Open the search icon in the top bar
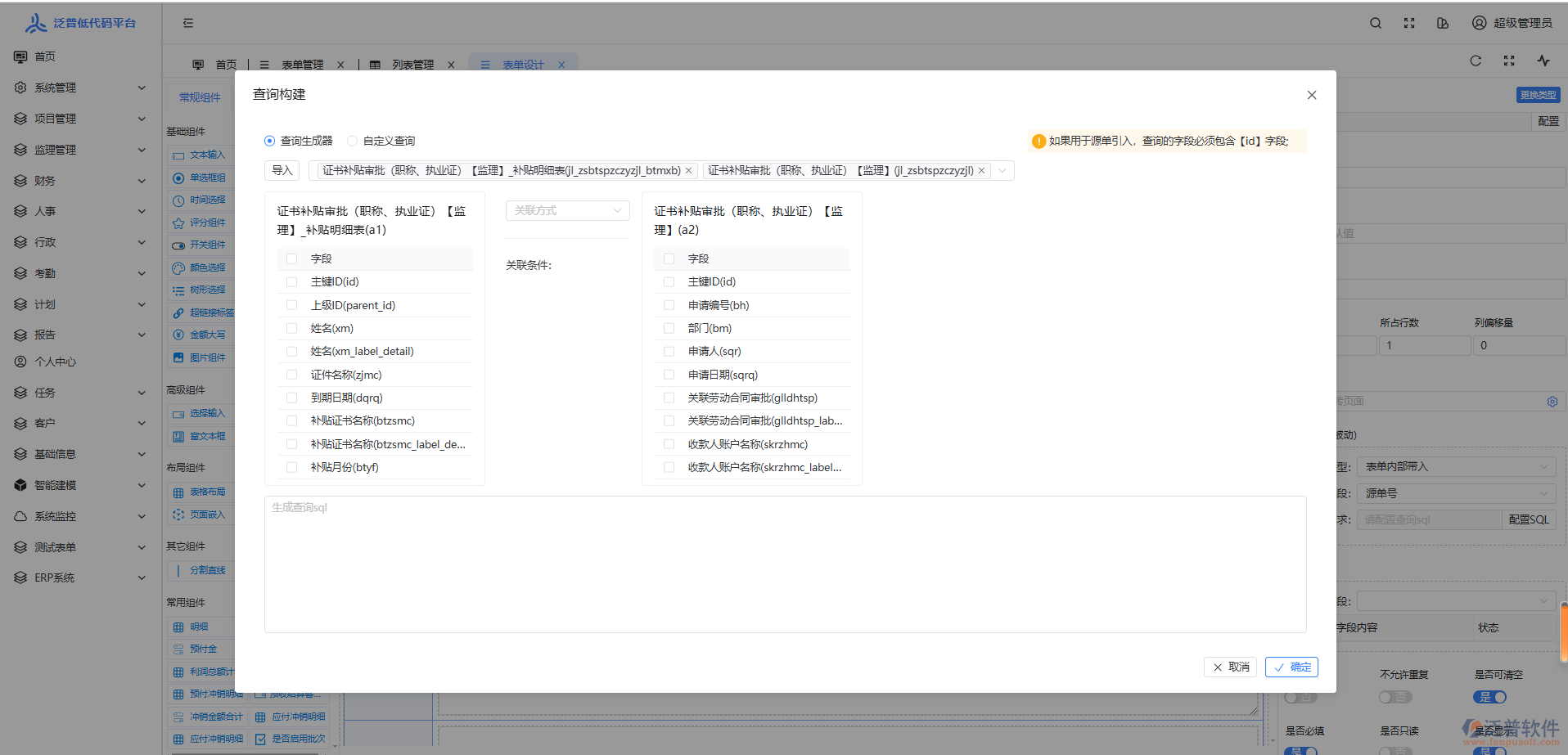 pos(1375,23)
